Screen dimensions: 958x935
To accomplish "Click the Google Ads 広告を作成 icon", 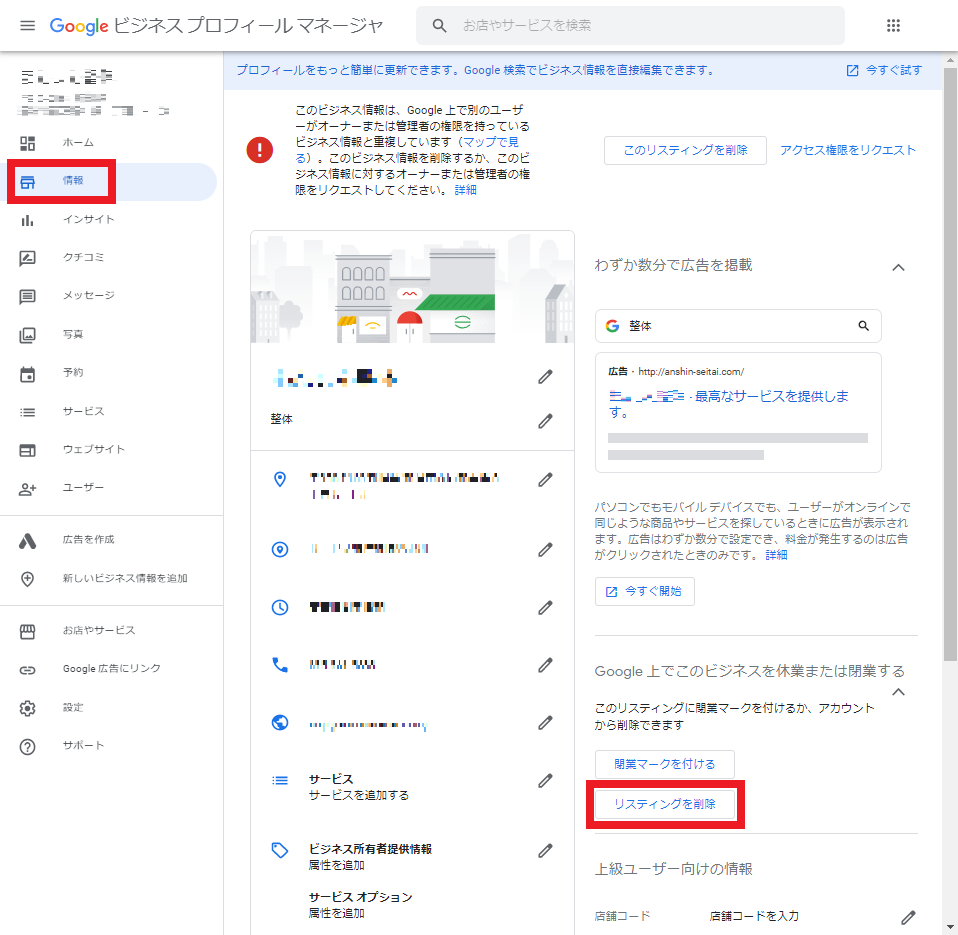I will 27,541.
